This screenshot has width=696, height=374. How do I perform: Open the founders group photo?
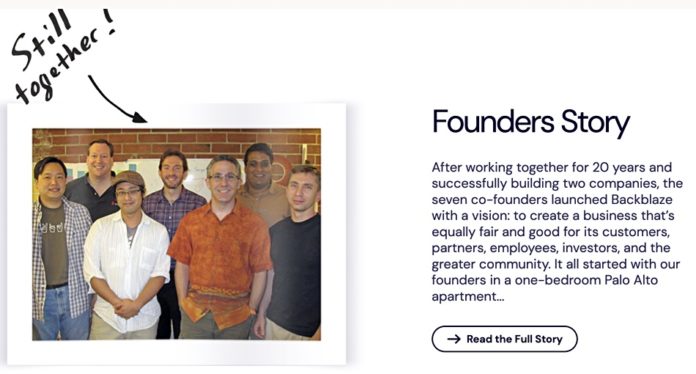point(176,234)
